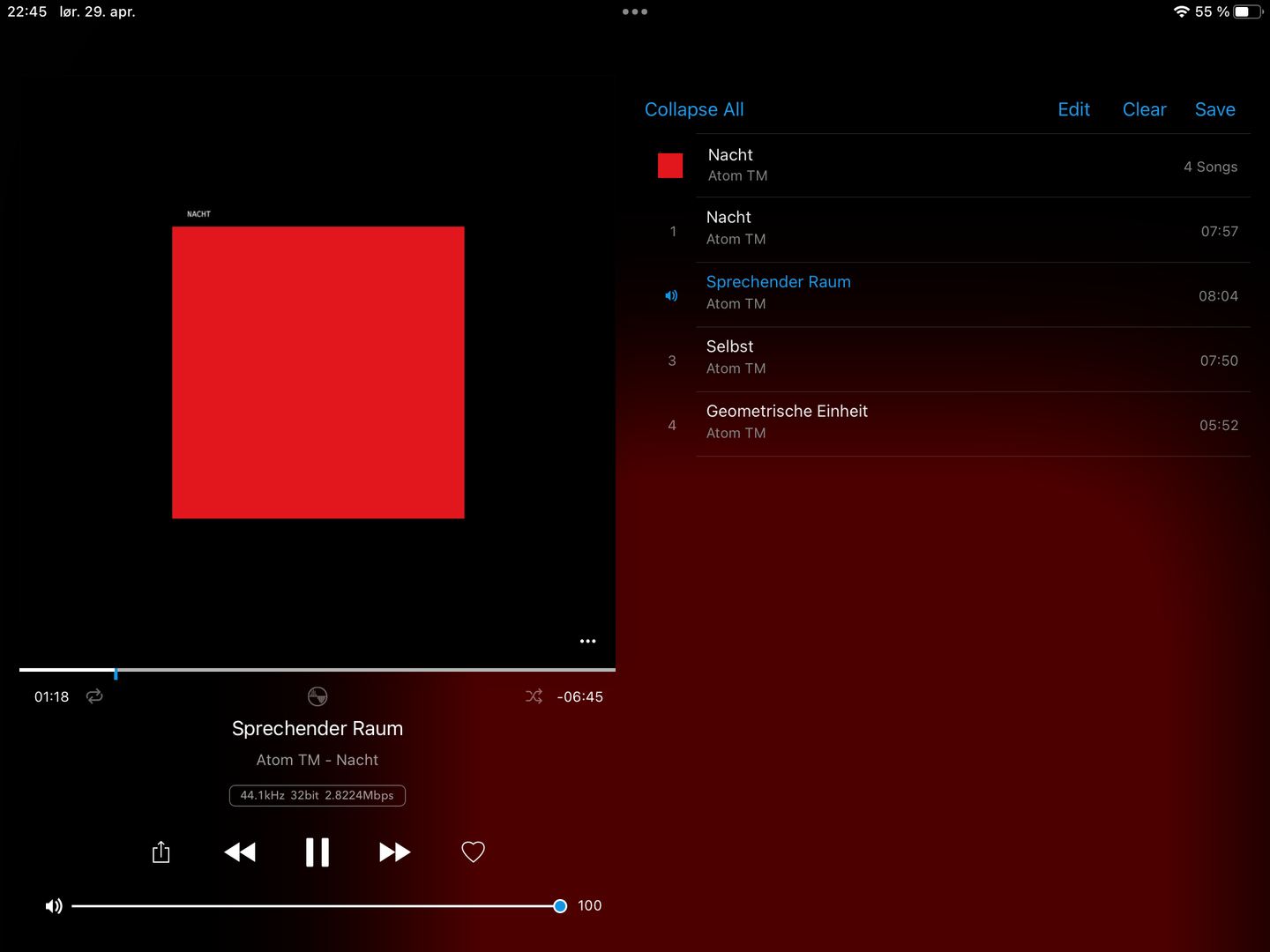Tap the 22:45 clock in status bar

click(27, 11)
